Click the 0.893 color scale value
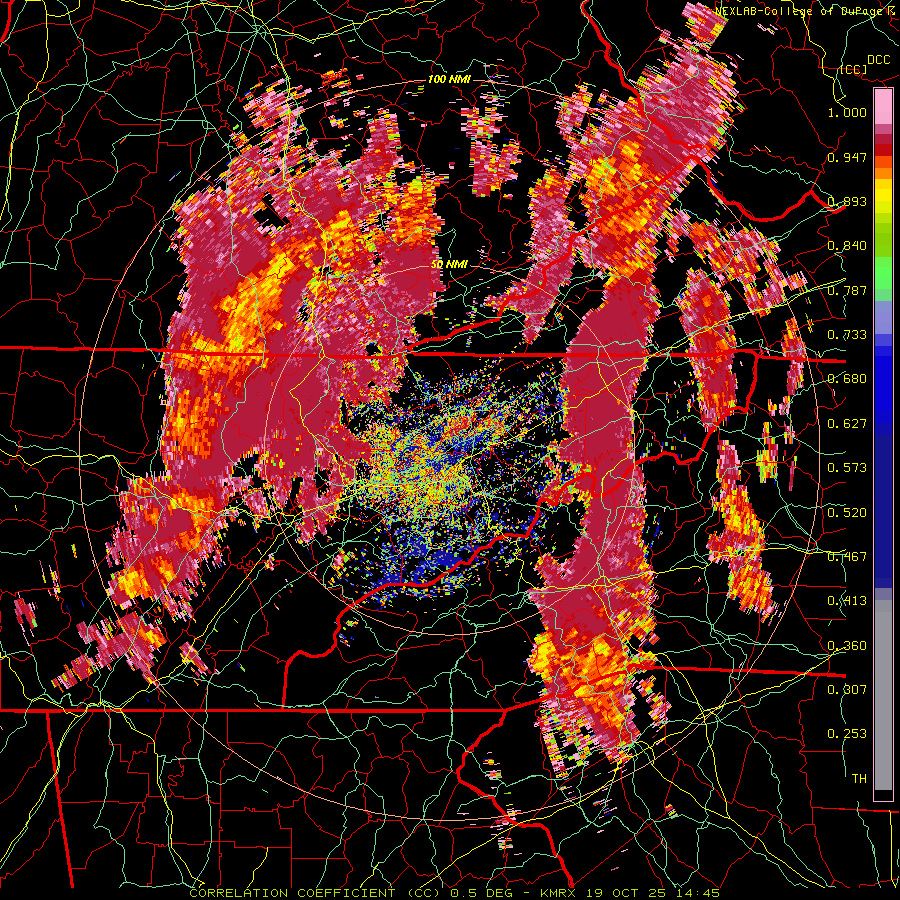This screenshot has height=900, width=900. (x=847, y=201)
